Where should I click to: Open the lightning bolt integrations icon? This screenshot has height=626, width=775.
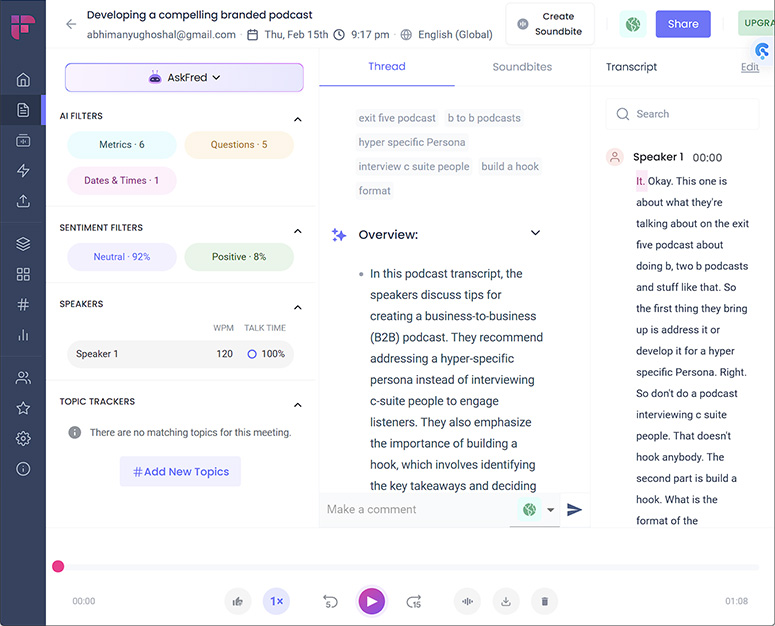coord(23,171)
